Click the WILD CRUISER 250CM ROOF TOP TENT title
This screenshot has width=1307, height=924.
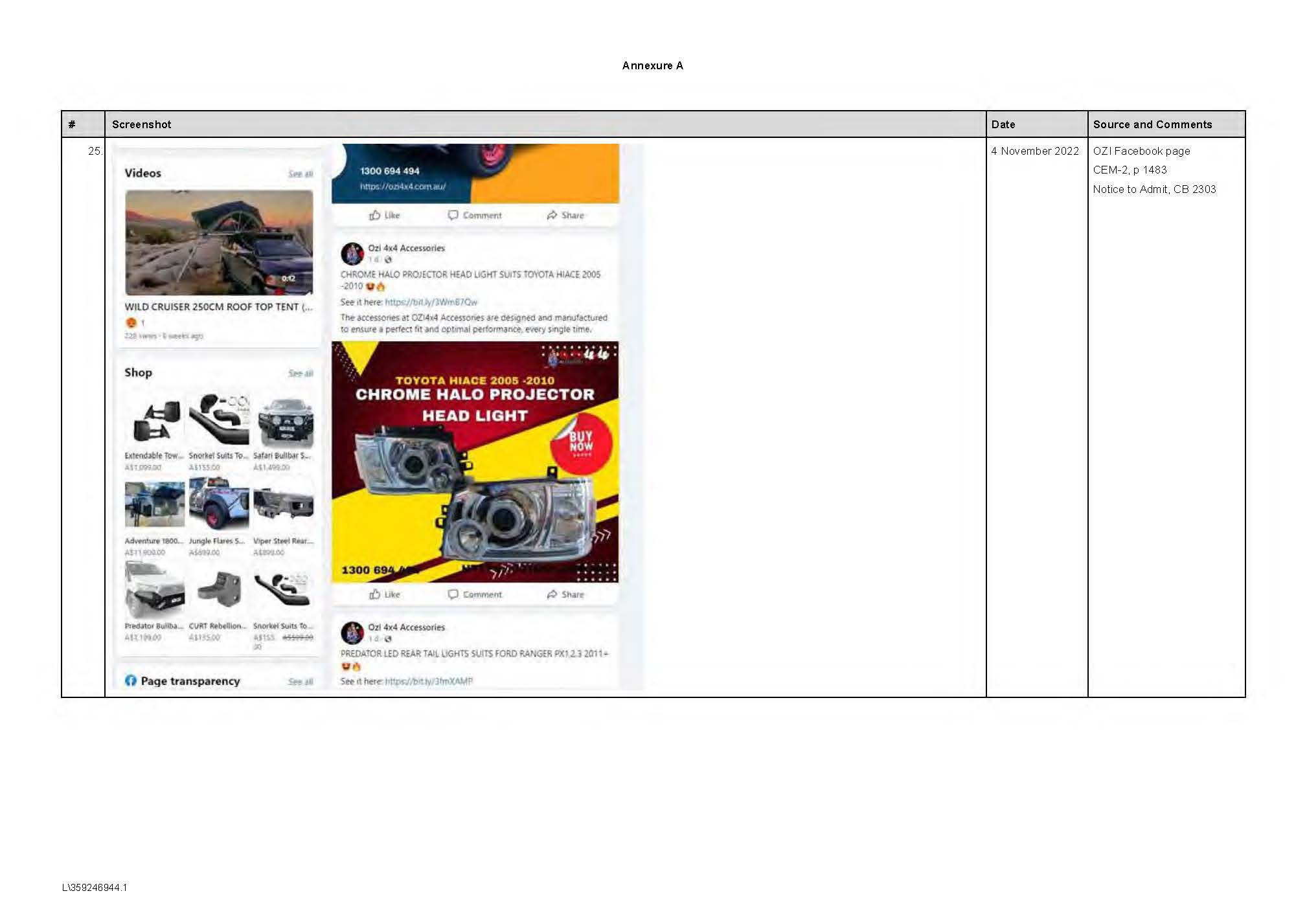[219, 307]
